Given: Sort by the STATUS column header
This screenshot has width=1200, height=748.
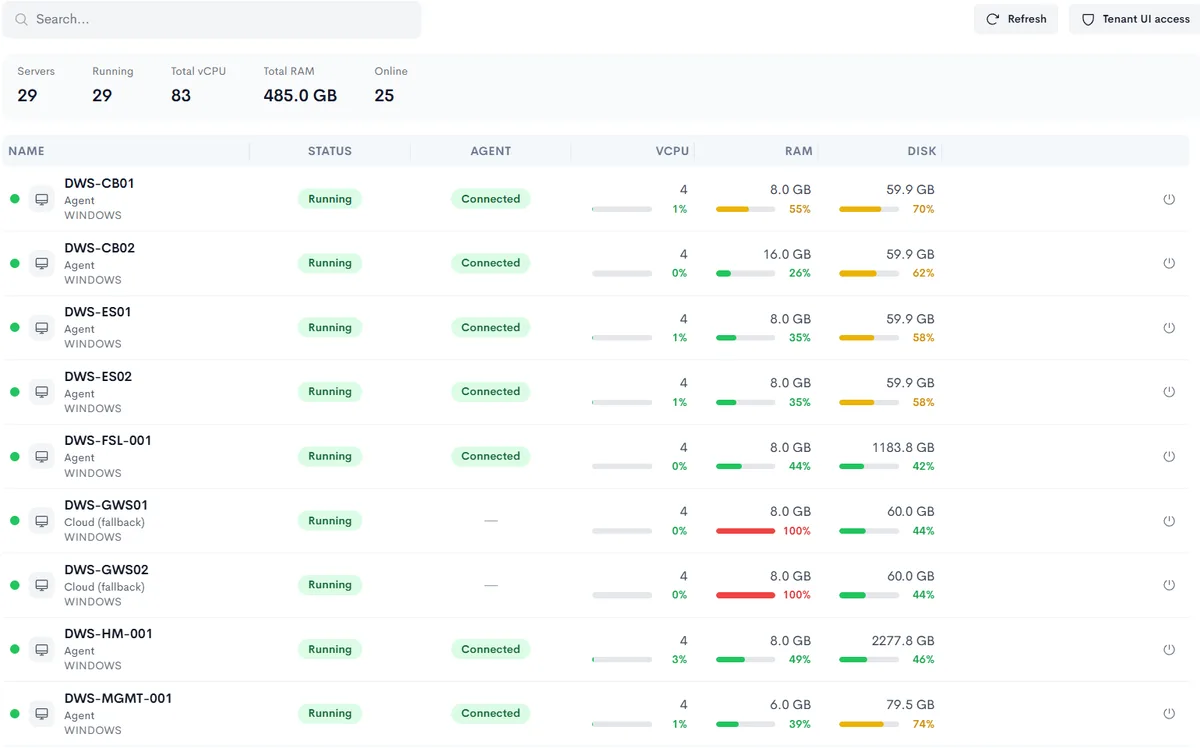Looking at the screenshot, I should 330,151.
